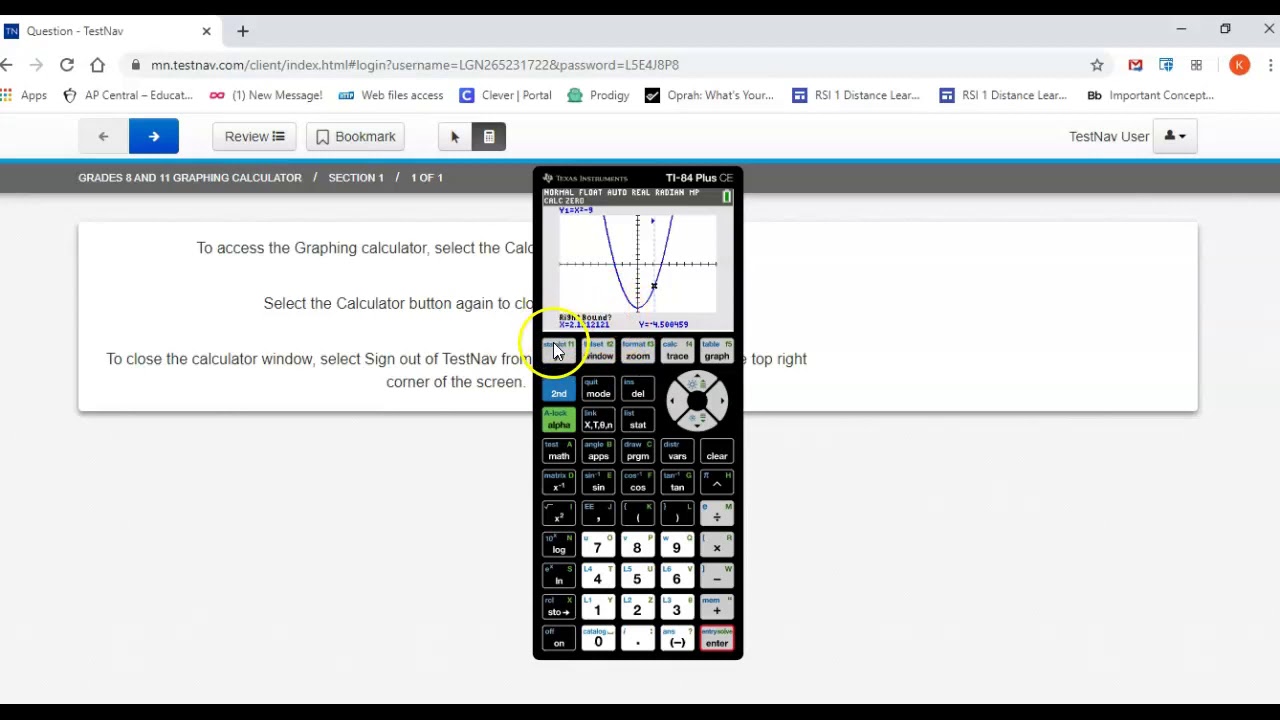Click the browser reload icon
The height and width of the screenshot is (720, 1280).
tap(67, 65)
